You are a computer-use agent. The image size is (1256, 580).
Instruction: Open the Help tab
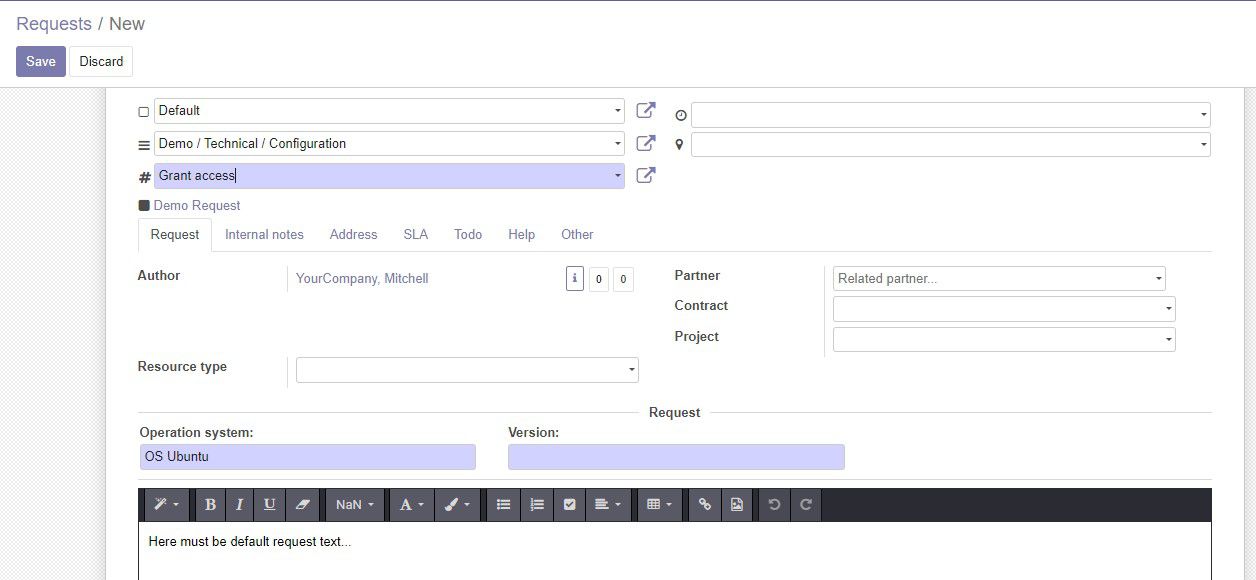click(521, 234)
